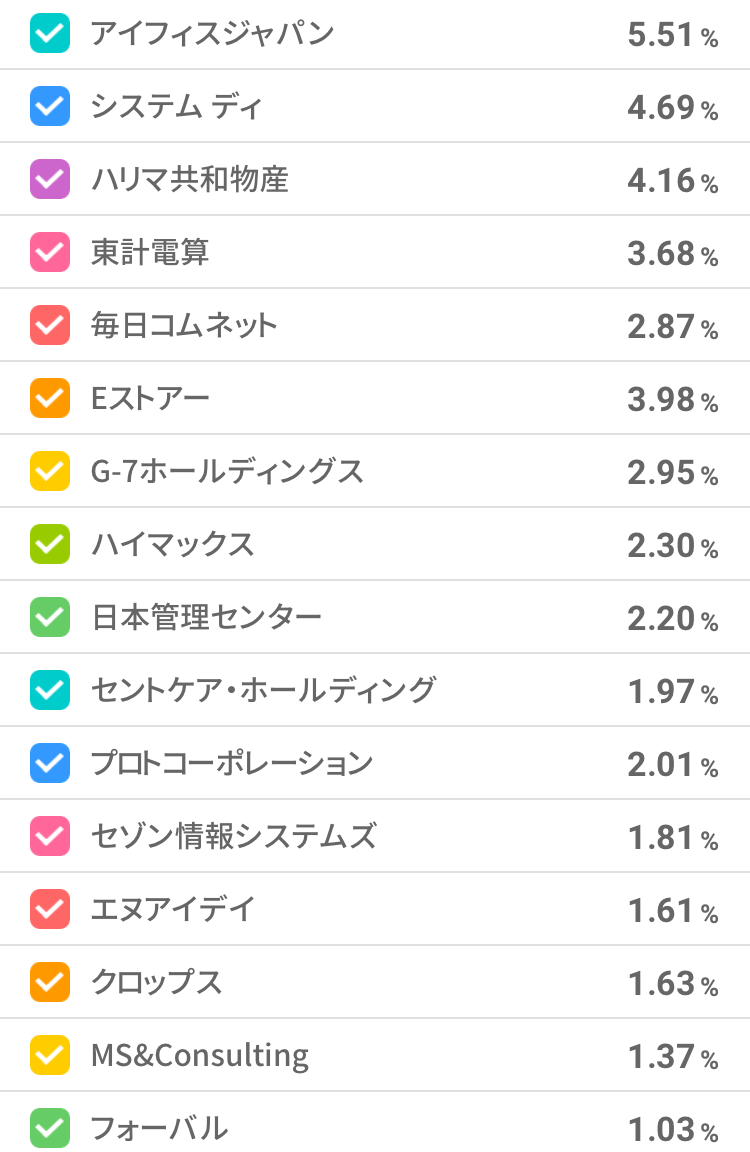The width and height of the screenshot is (750, 1152).
Task: Toggle the MS&Consulting checkbox
Action: (50, 1056)
